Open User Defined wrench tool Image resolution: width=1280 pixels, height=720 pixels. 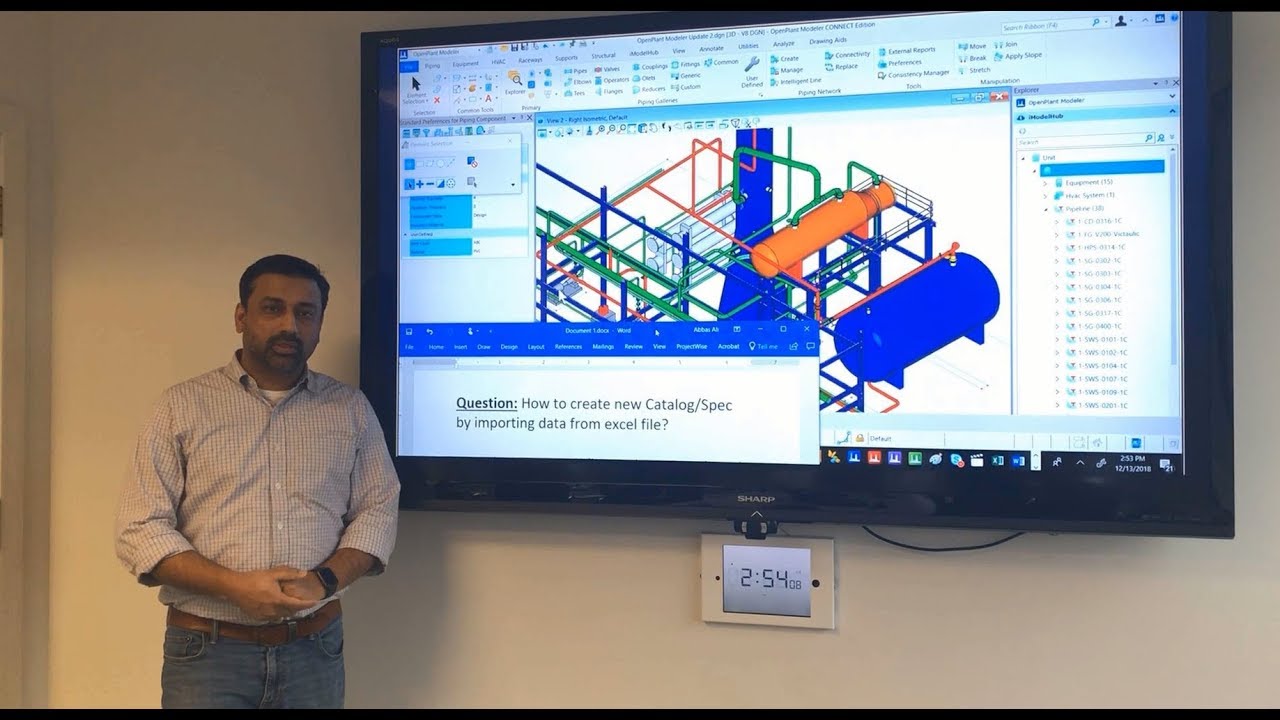[x=752, y=71]
